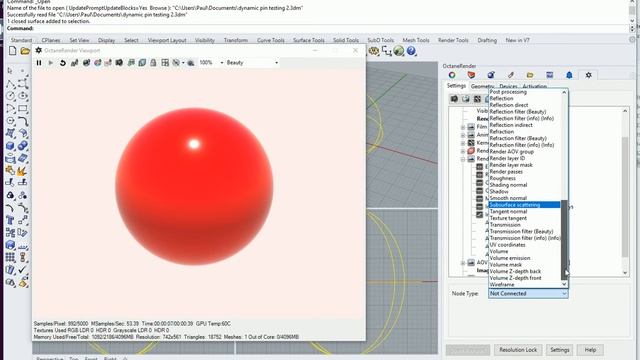
Task: Open the OctaneRender Viewport gear menu
Action: [x=38, y=50]
